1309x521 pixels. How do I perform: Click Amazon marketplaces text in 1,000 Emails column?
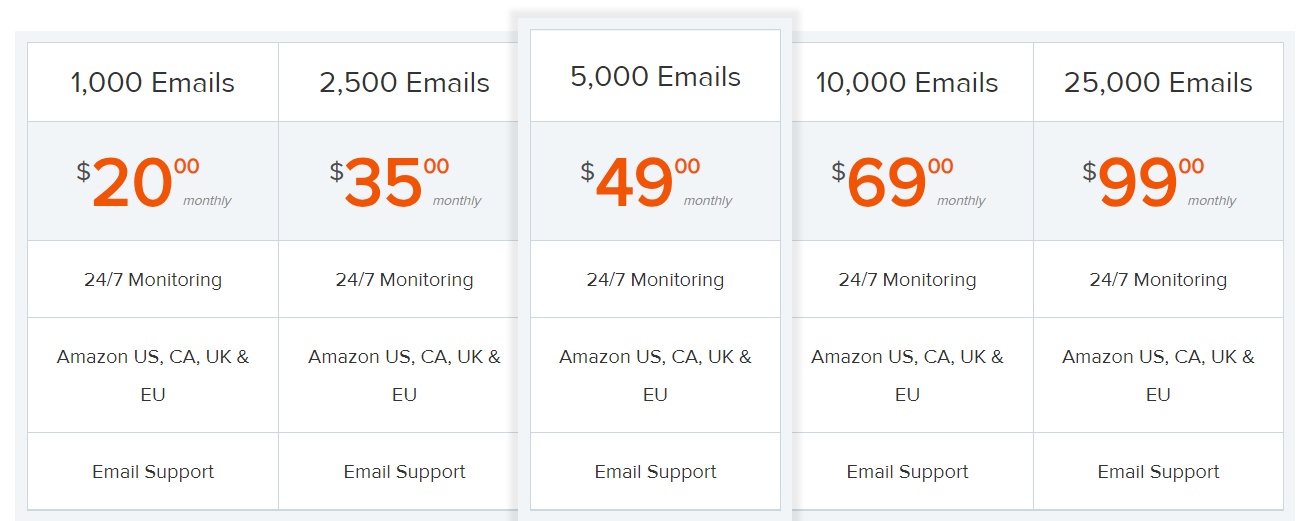(153, 375)
